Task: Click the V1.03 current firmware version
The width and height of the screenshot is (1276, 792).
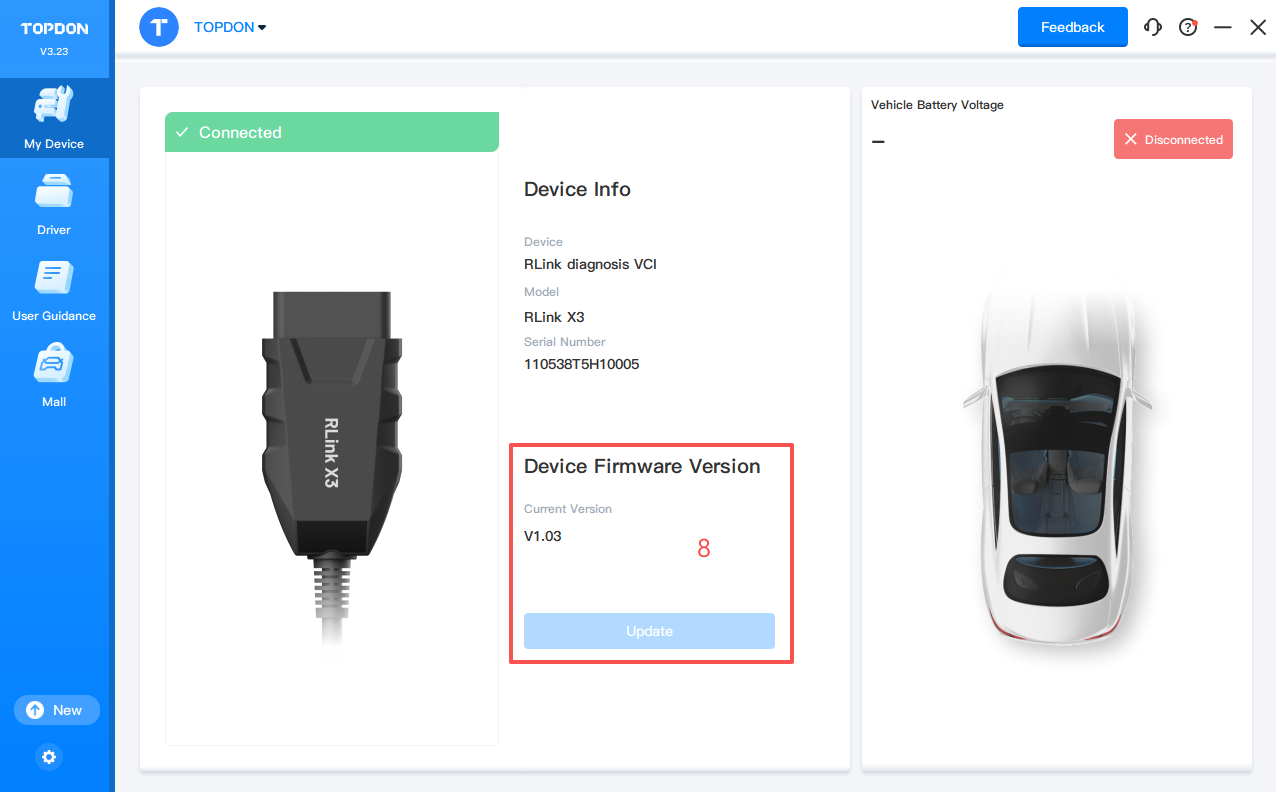Action: coord(543,536)
